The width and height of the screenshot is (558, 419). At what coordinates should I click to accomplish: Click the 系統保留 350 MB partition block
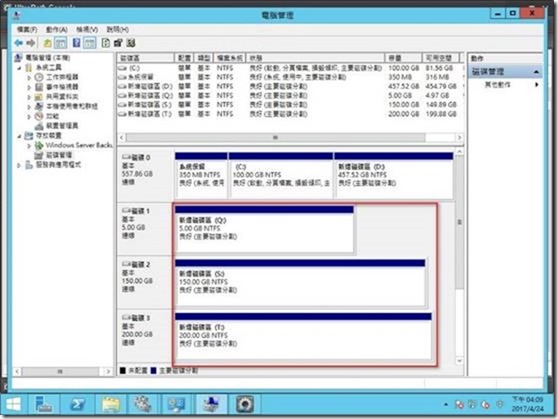coord(201,175)
